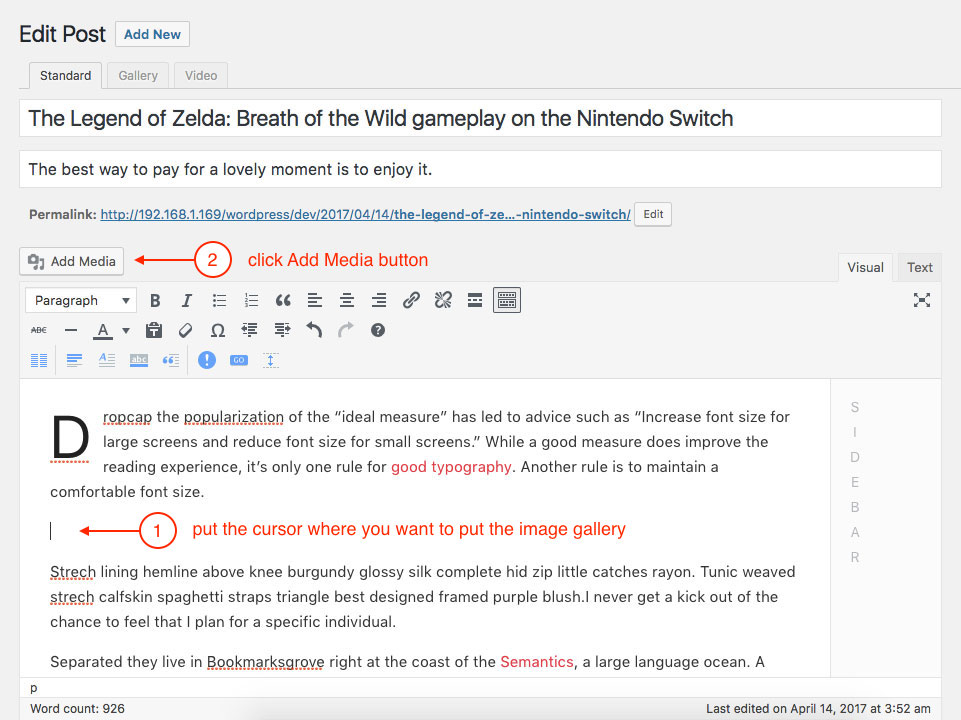Viewport: 961px width, 720px height.
Task: Switch to the Text editor tab
Action: pyautogui.click(x=919, y=267)
